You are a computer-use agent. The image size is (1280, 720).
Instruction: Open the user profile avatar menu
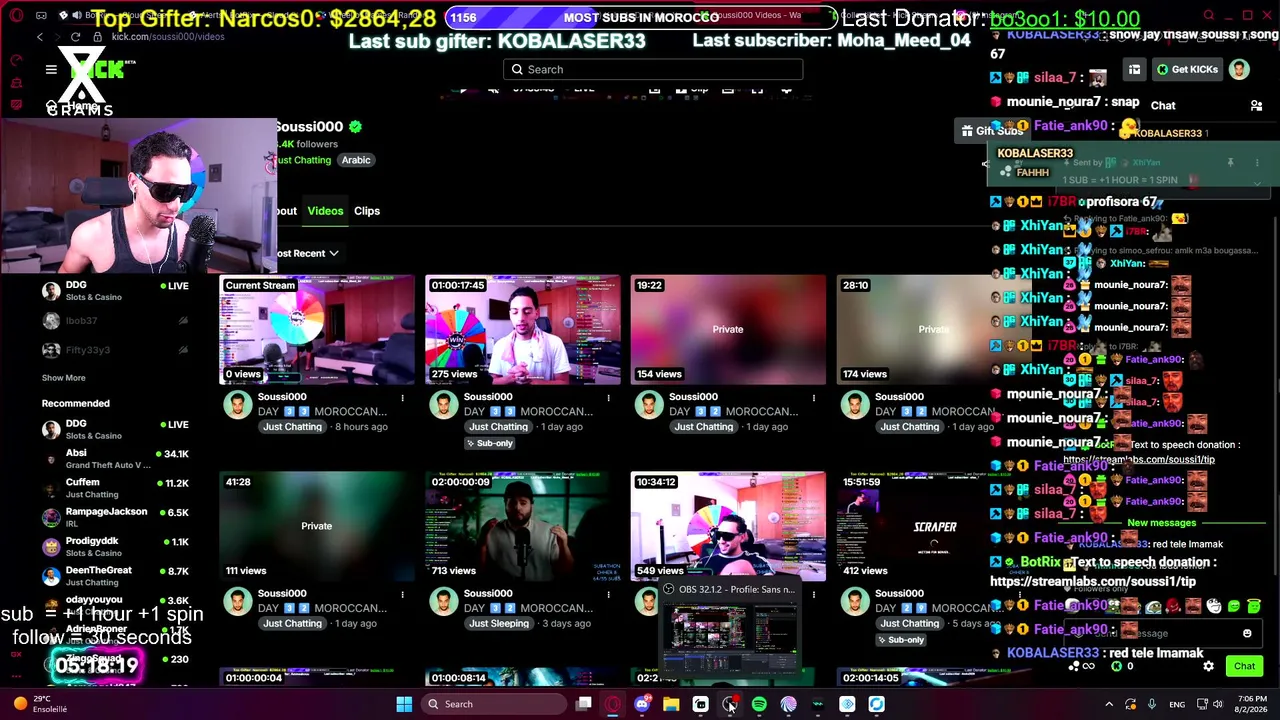1239,69
